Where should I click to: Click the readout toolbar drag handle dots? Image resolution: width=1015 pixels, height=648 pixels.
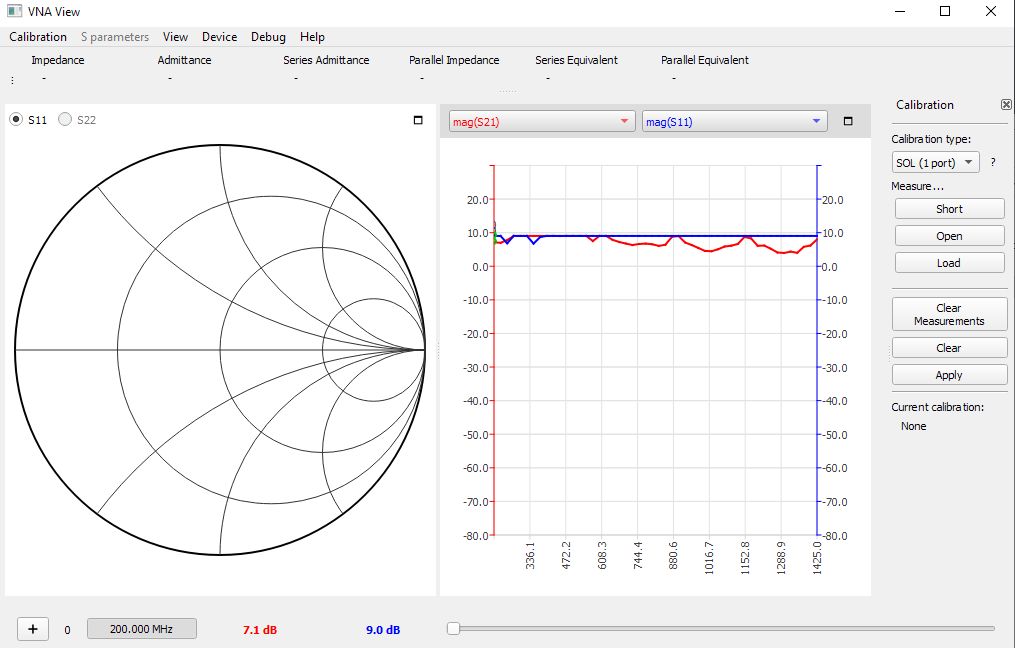pyautogui.click(x=12, y=80)
